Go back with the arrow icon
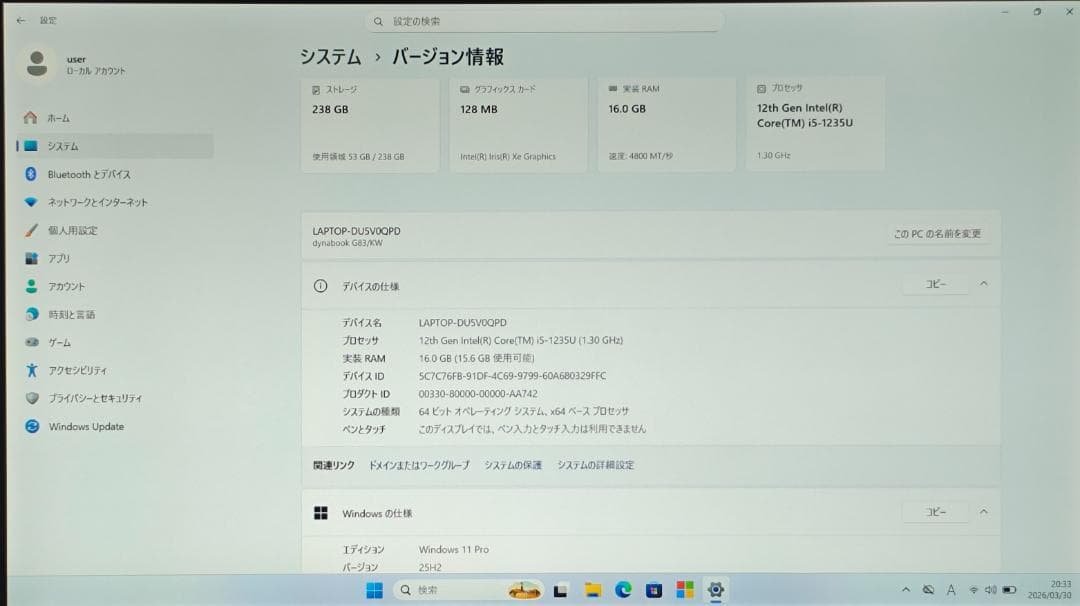The width and height of the screenshot is (1080, 606). click(x=21, y=21)
